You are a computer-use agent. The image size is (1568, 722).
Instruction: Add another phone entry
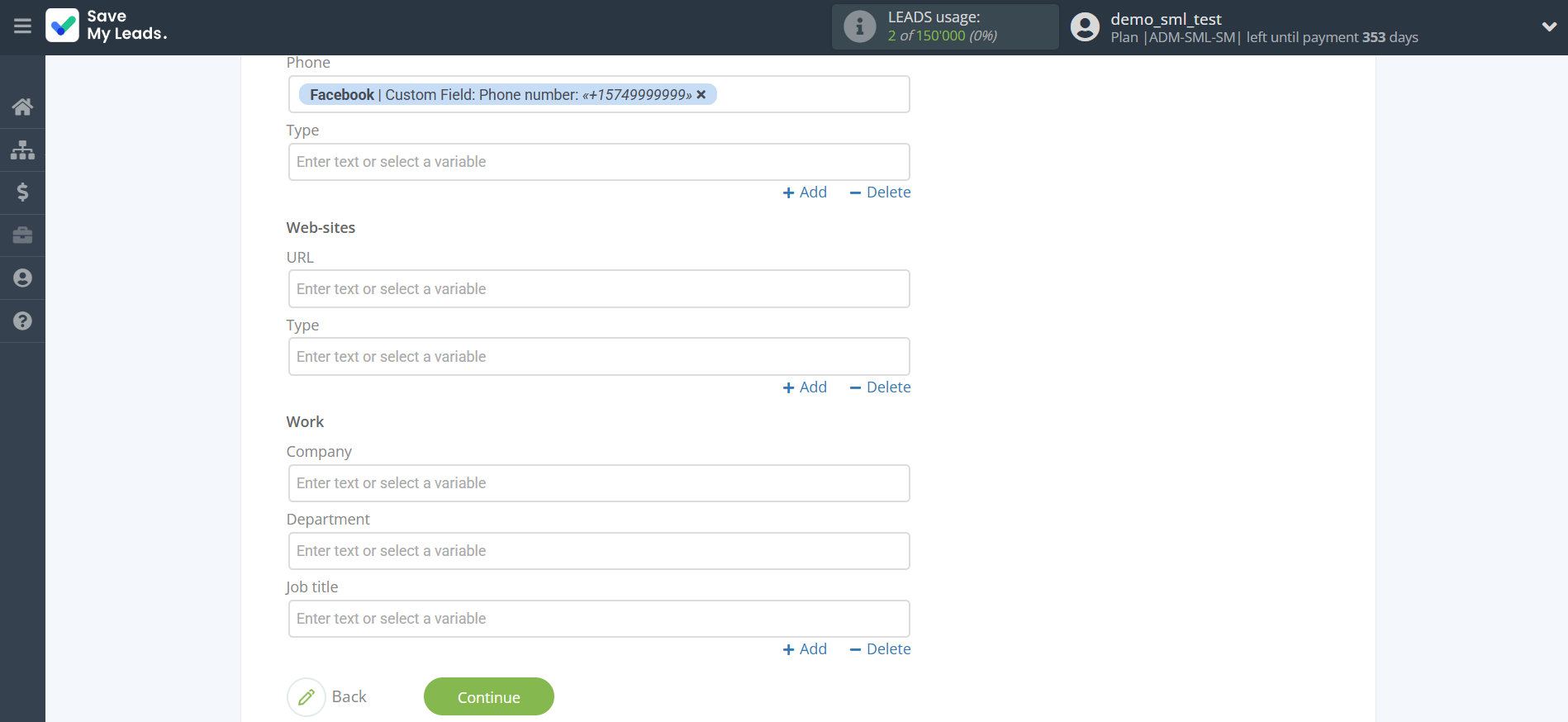pyautogui.click(x=805, y=192)
